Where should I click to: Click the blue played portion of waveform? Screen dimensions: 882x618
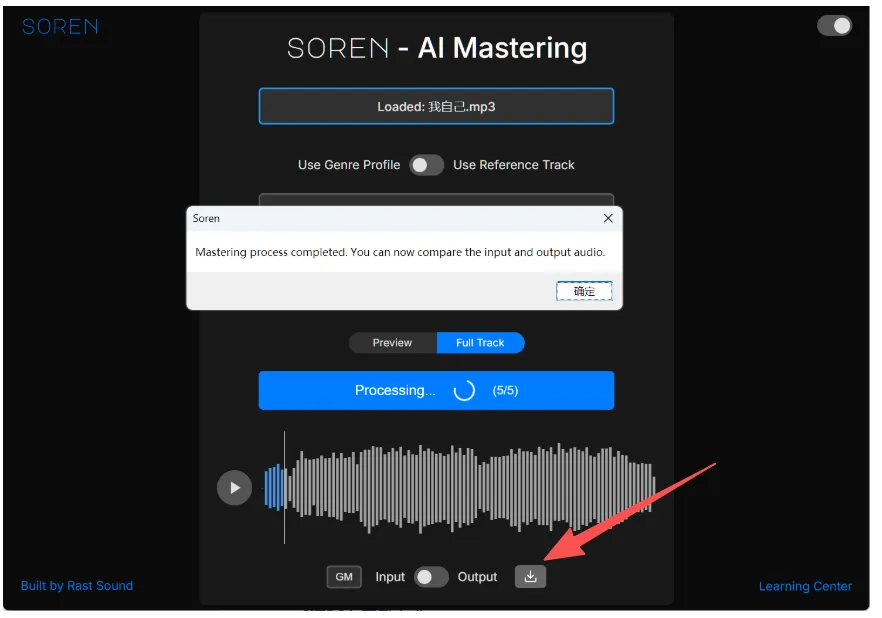click(x=274, y=488)
